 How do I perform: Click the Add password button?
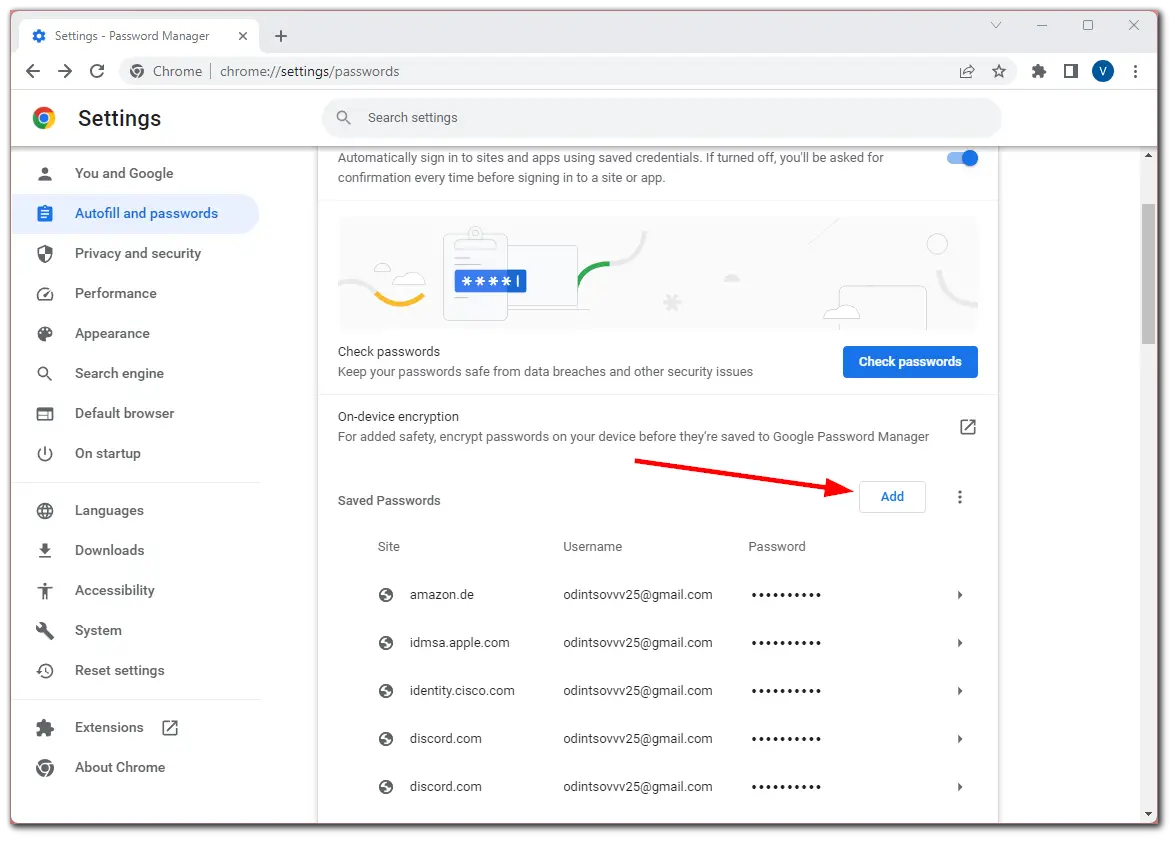coord(892,497)
